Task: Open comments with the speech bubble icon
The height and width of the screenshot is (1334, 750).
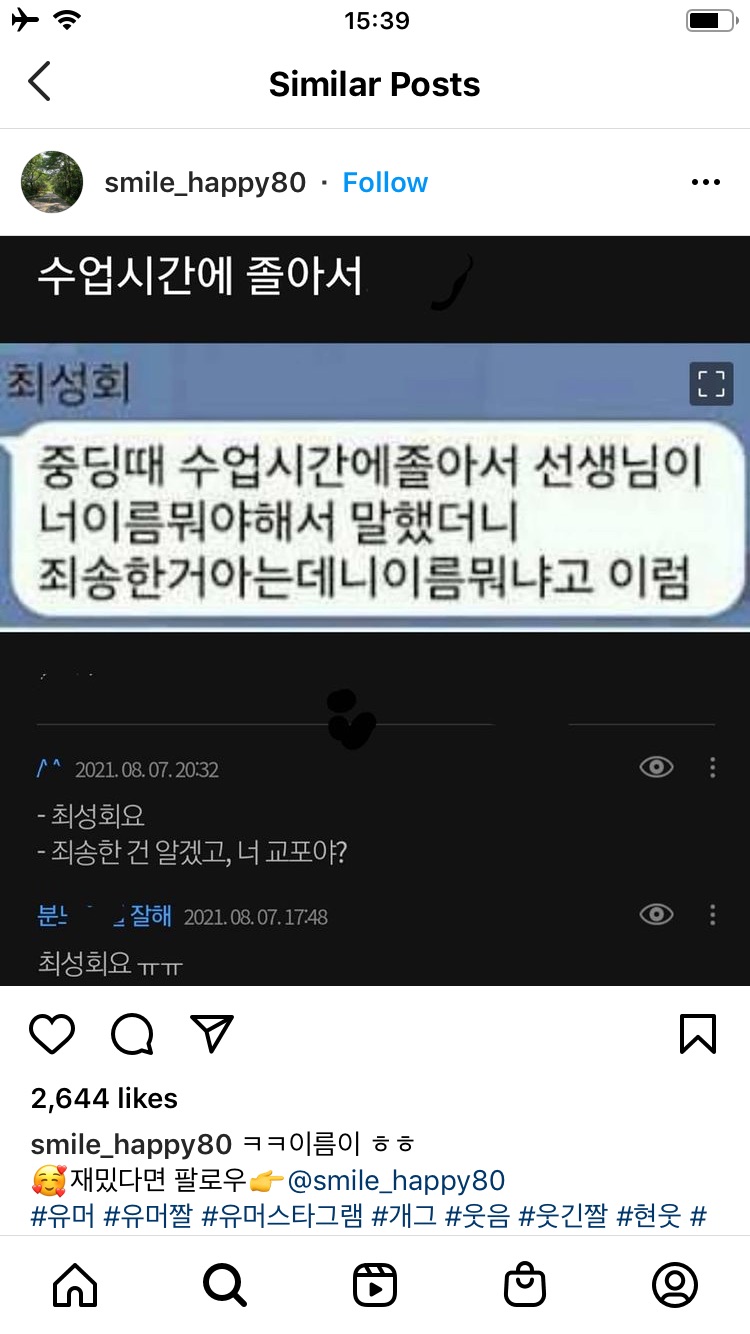Action: tap(132, 1034)
